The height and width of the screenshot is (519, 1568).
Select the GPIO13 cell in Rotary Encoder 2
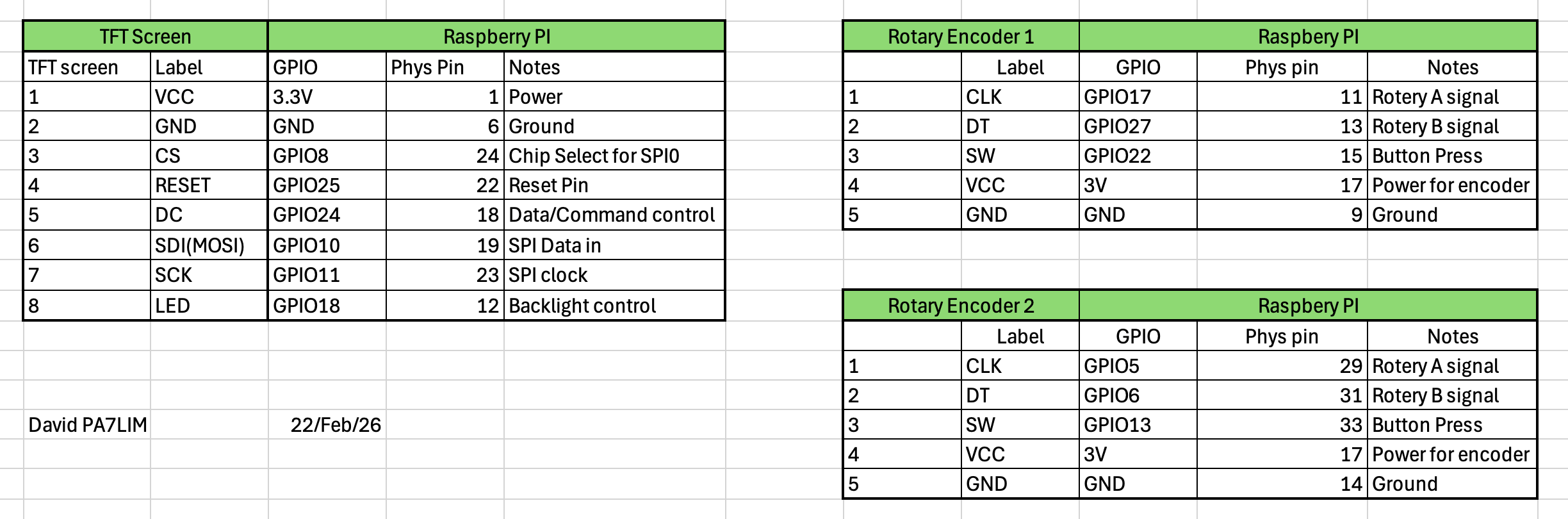click(1137, 425)
